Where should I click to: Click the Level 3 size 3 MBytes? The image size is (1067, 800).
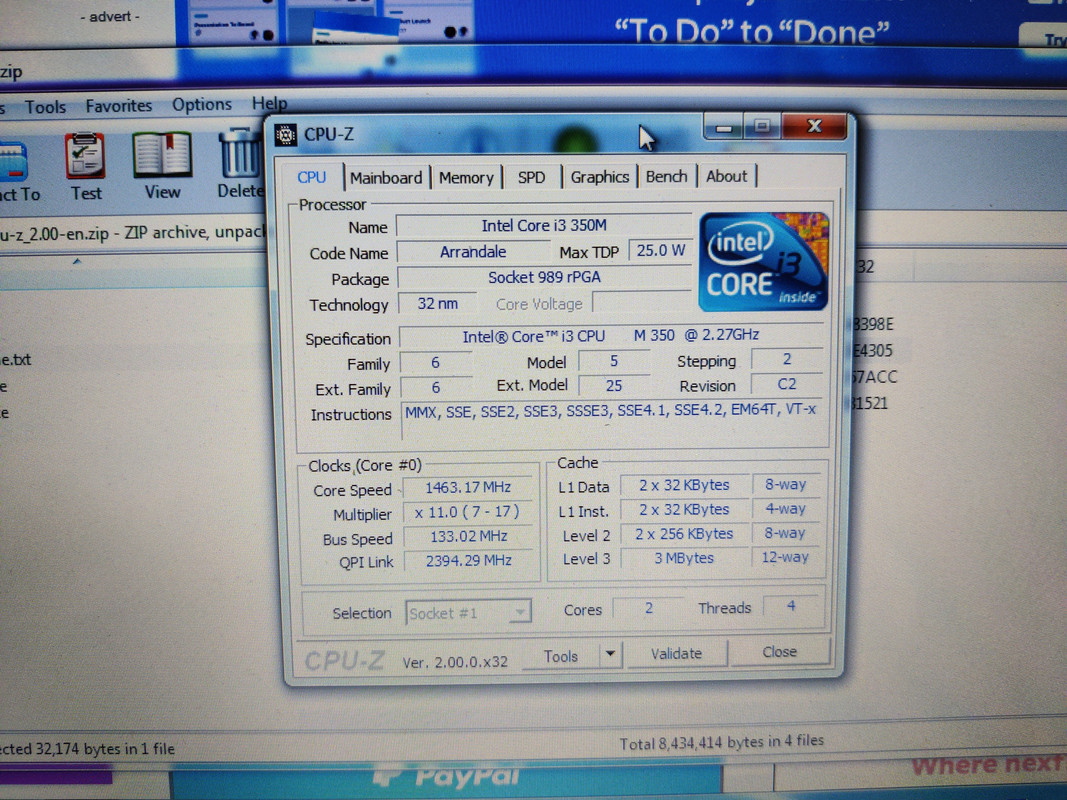[684, 559]
